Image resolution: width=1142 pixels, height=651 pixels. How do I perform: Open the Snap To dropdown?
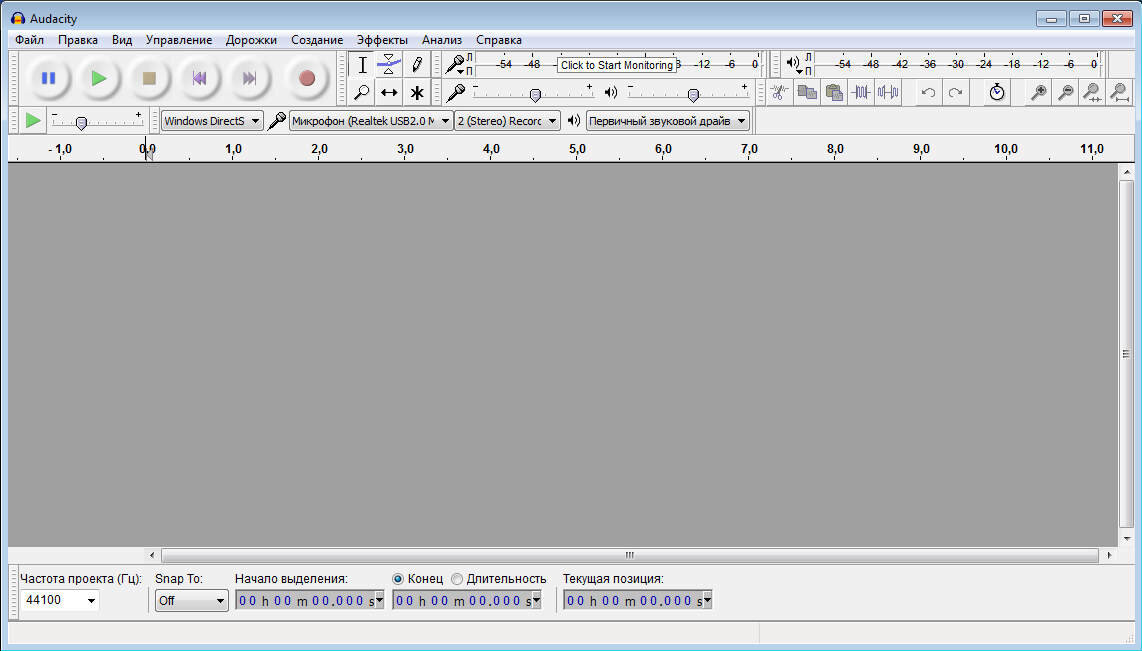coord(190,600)
